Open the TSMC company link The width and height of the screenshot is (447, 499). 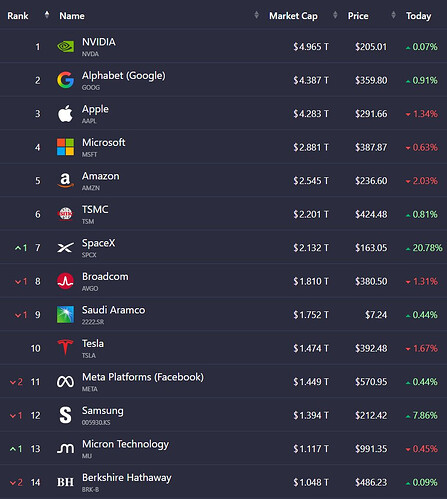click(x=95, y=210)
